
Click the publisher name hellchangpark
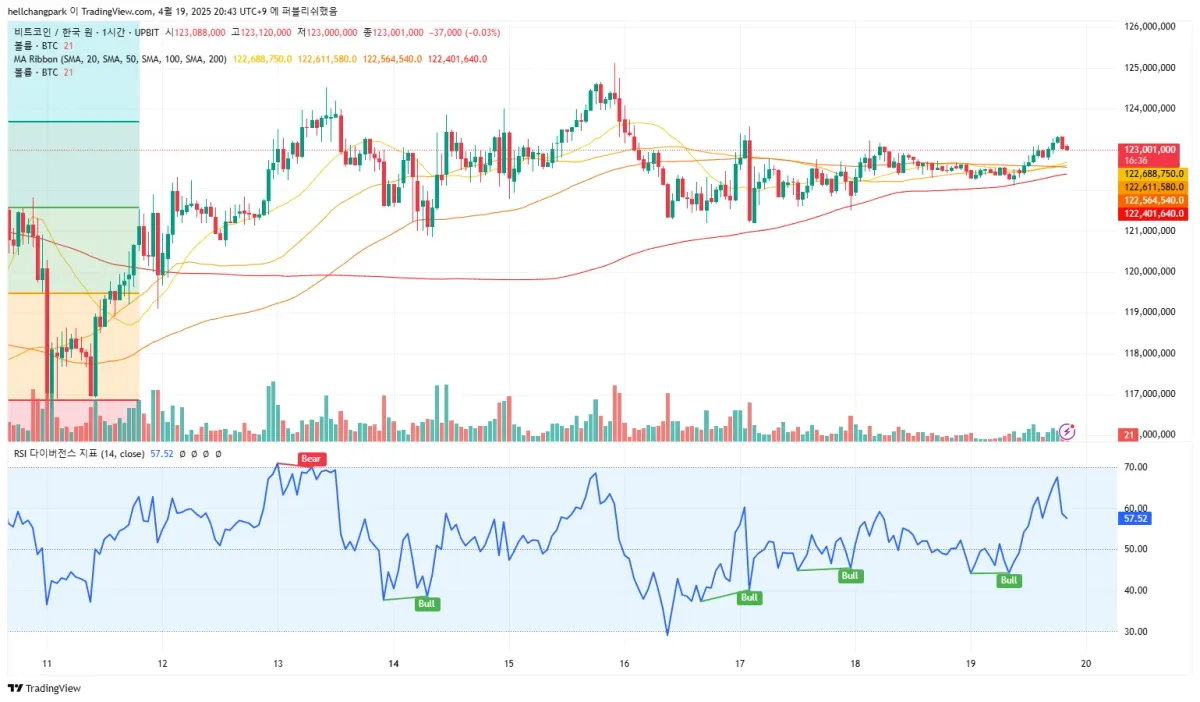(x=36, y=11)
